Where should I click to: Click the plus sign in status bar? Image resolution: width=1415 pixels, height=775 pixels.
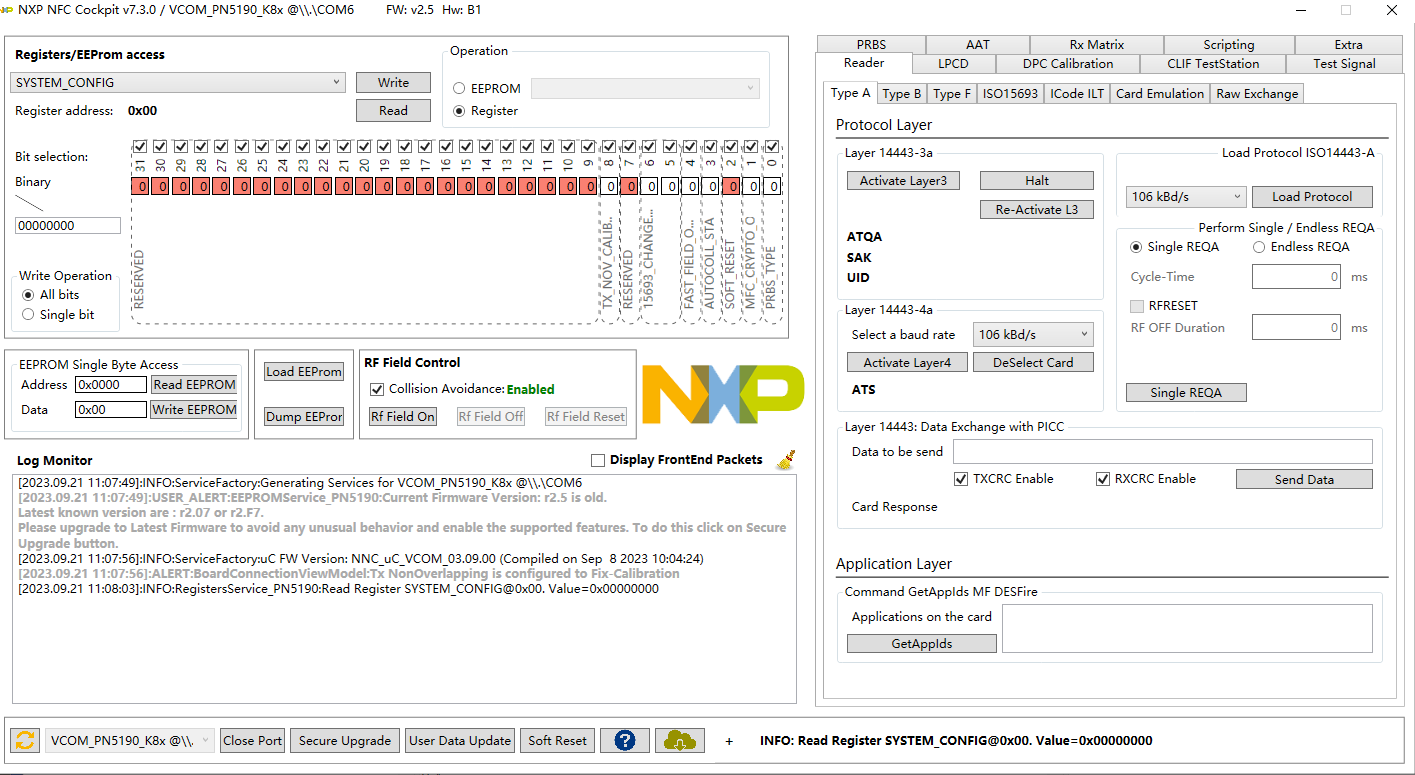729,741
